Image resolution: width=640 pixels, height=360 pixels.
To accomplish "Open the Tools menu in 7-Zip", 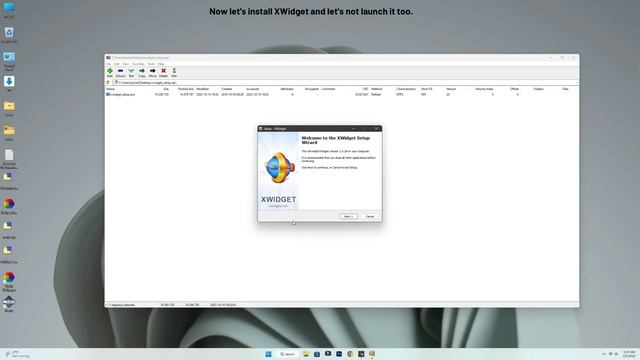I will [151, 64].
